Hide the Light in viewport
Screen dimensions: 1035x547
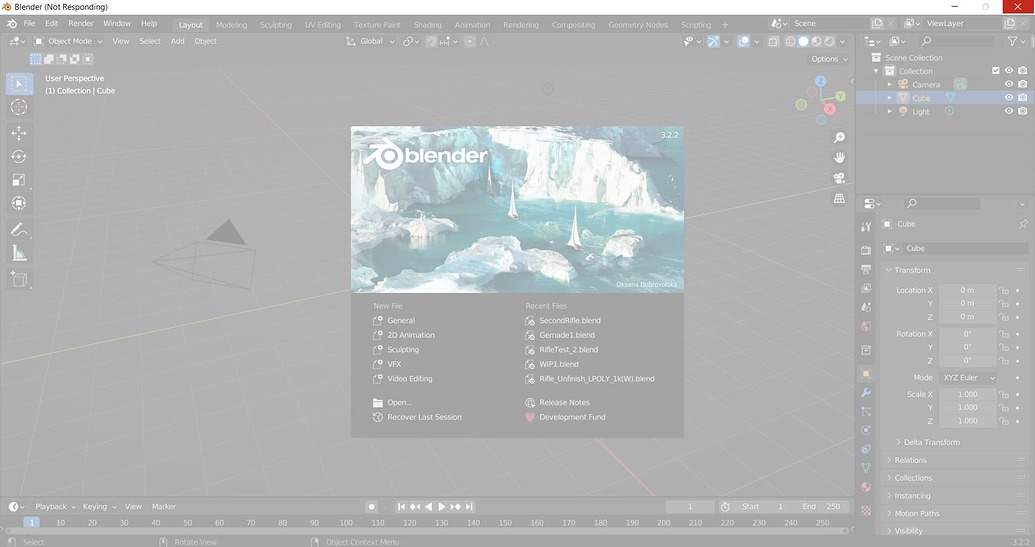tap(1009, 112)
